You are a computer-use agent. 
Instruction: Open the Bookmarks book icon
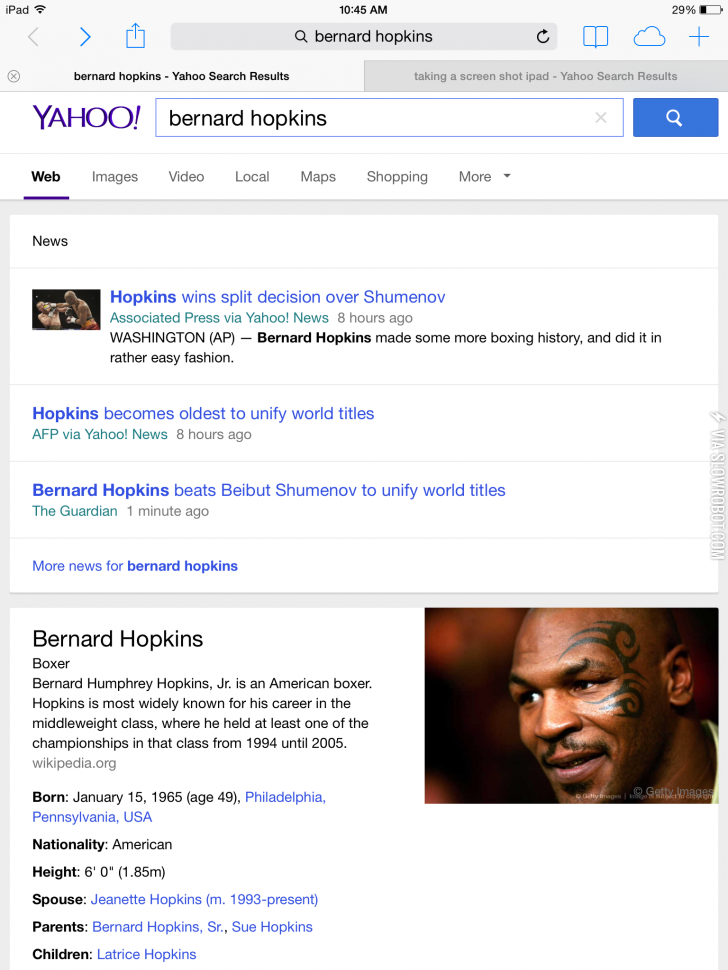(x=596, y=37)
